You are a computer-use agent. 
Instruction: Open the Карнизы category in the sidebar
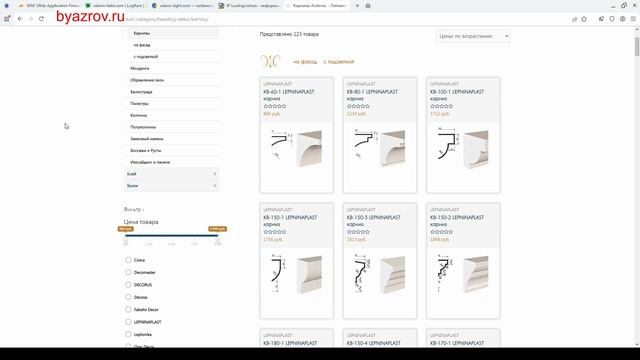(142, 33)
